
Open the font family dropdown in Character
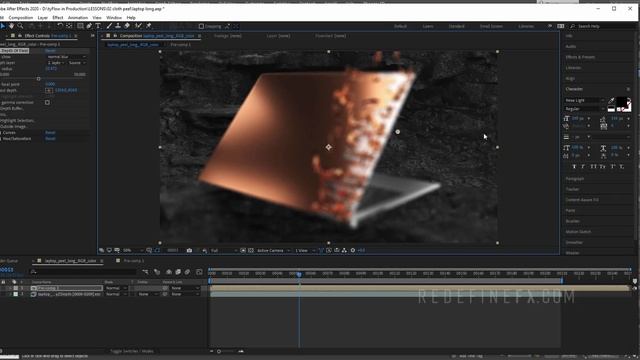tap(584, 100)
